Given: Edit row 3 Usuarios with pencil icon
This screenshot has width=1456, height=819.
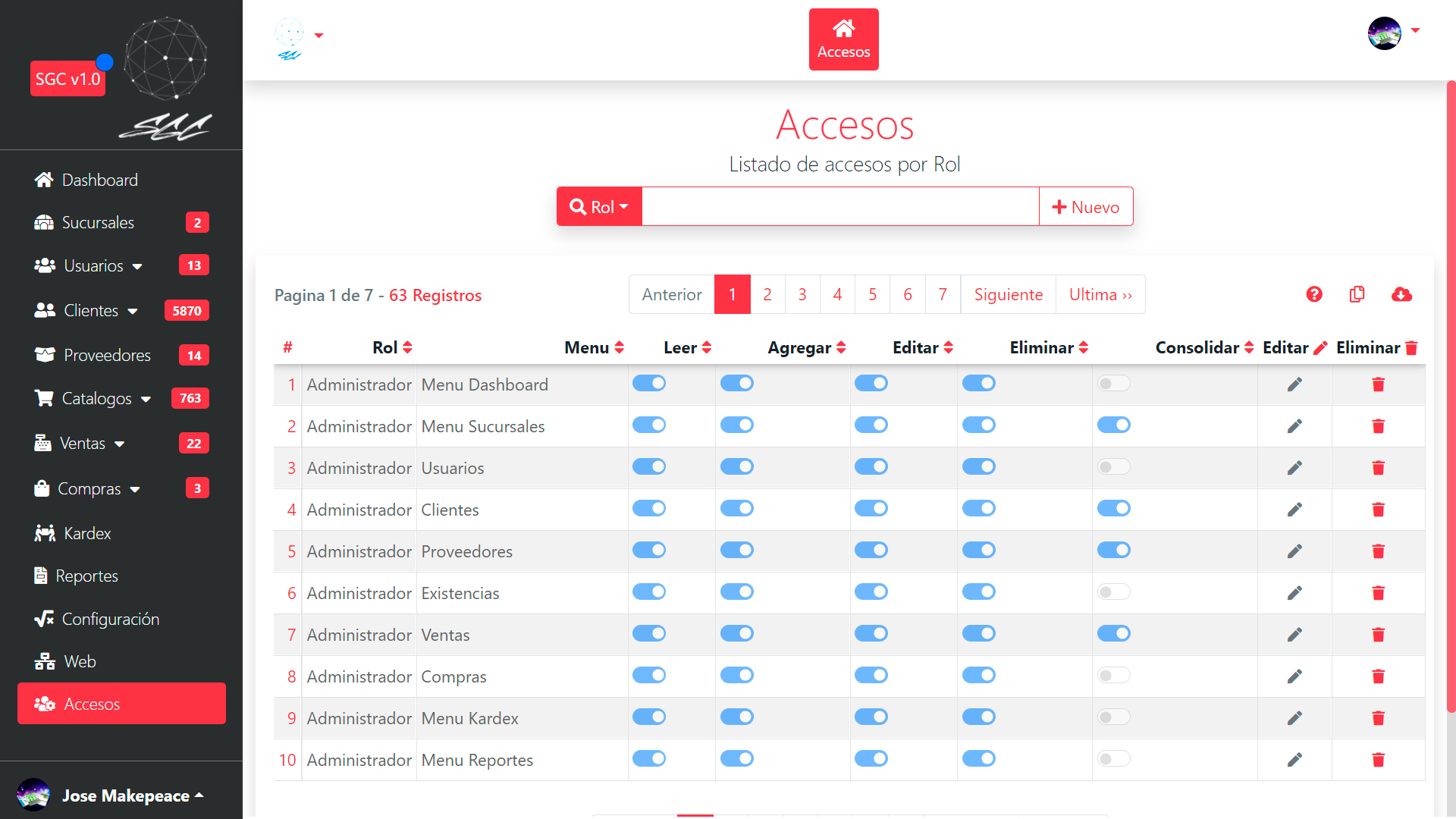Looking at the screenshot, I should click(x=1294, y=468).
